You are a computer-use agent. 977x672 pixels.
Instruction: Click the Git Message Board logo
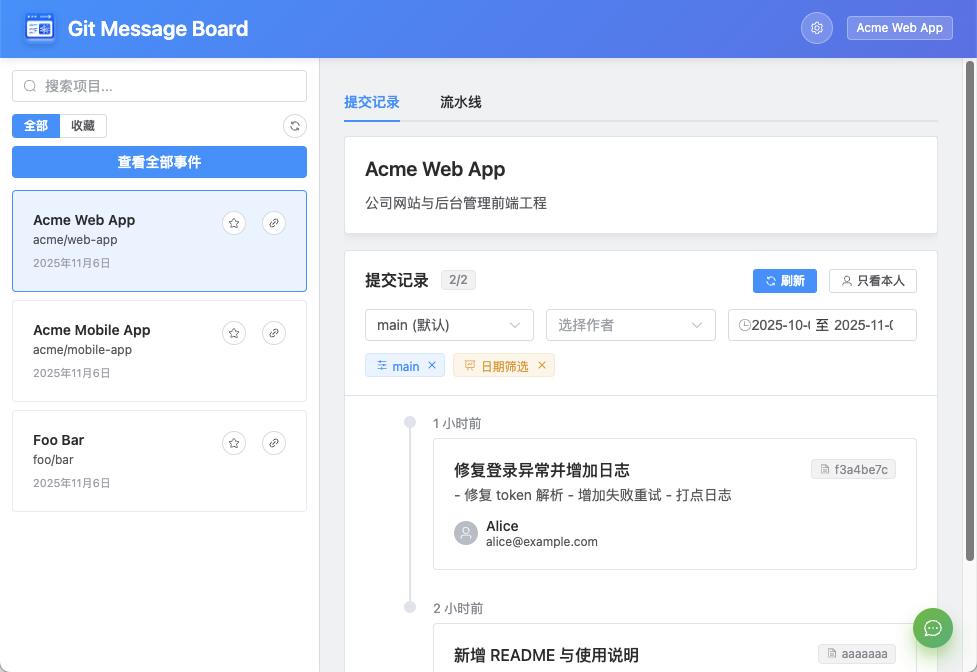40,28
